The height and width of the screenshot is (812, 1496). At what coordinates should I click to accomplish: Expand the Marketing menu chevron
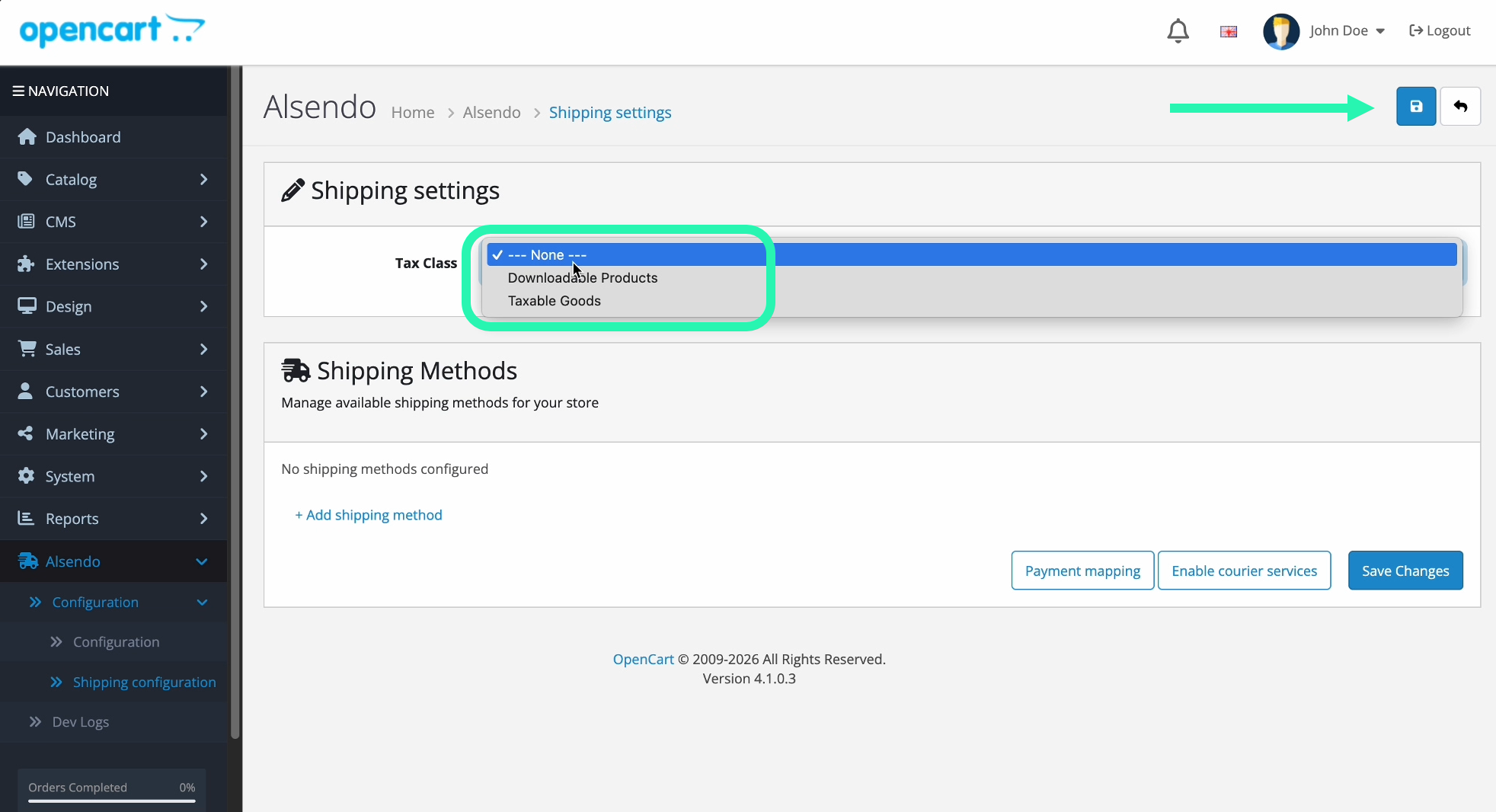(203, 434)
